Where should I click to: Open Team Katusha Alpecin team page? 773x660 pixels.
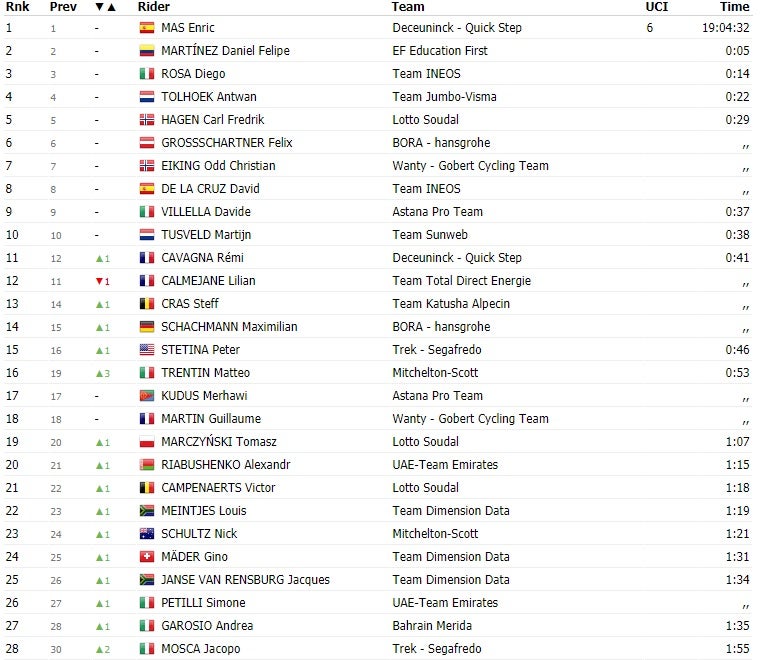[451, 304]
